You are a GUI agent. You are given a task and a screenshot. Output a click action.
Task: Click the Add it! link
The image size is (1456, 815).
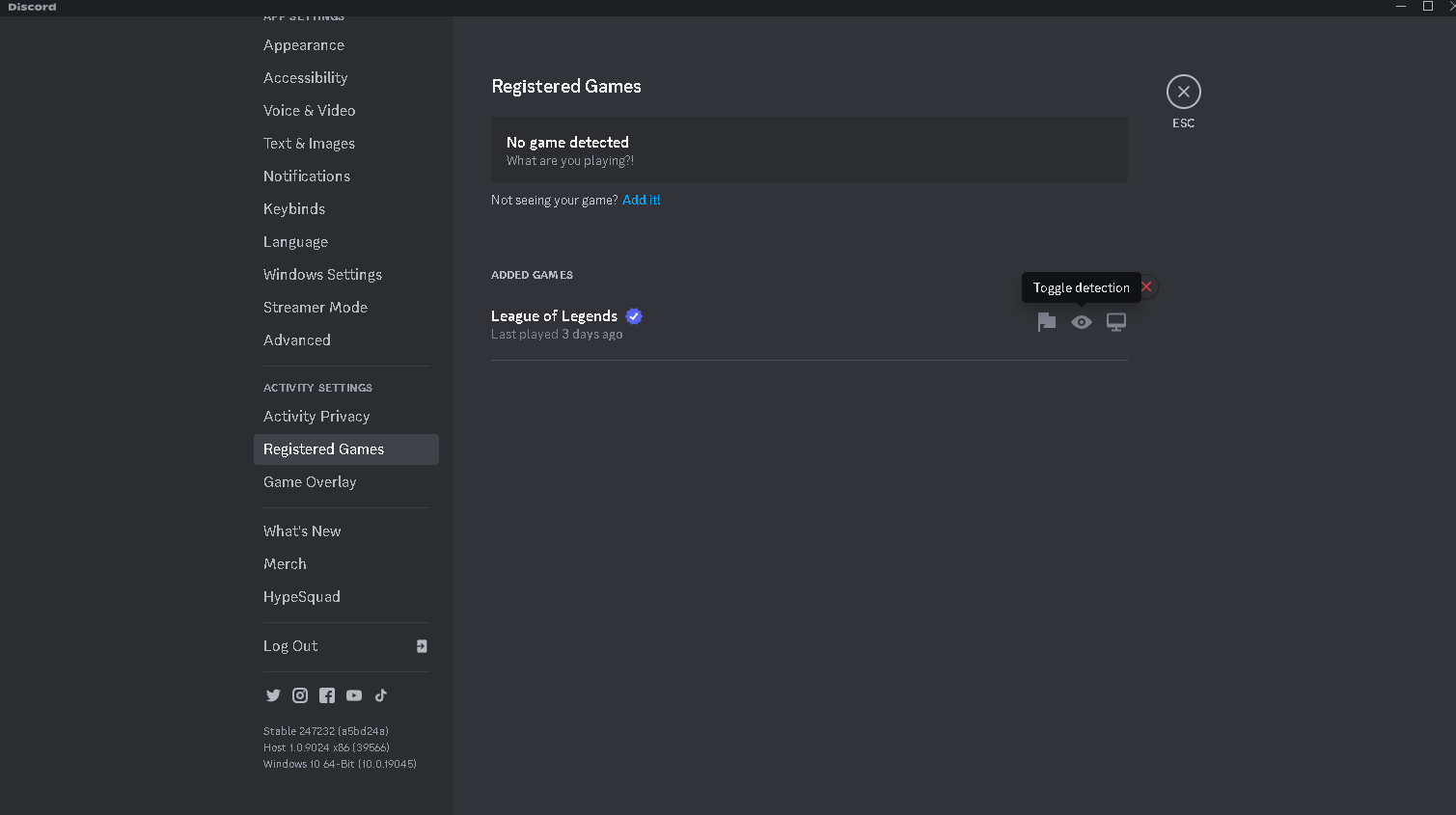[642, 200]
